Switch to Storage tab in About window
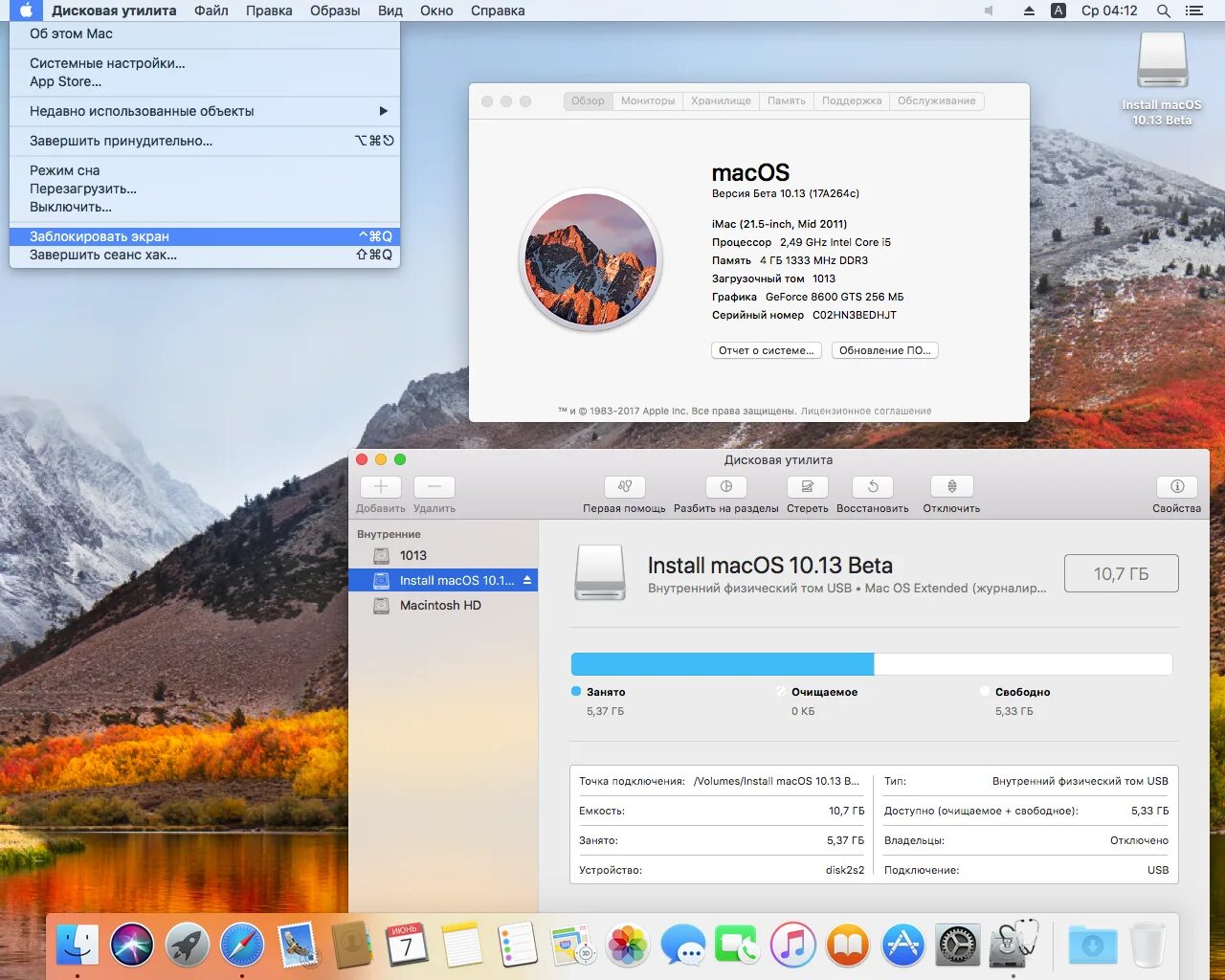Viewport: 1225px width, 980px height. pos(721,100)
